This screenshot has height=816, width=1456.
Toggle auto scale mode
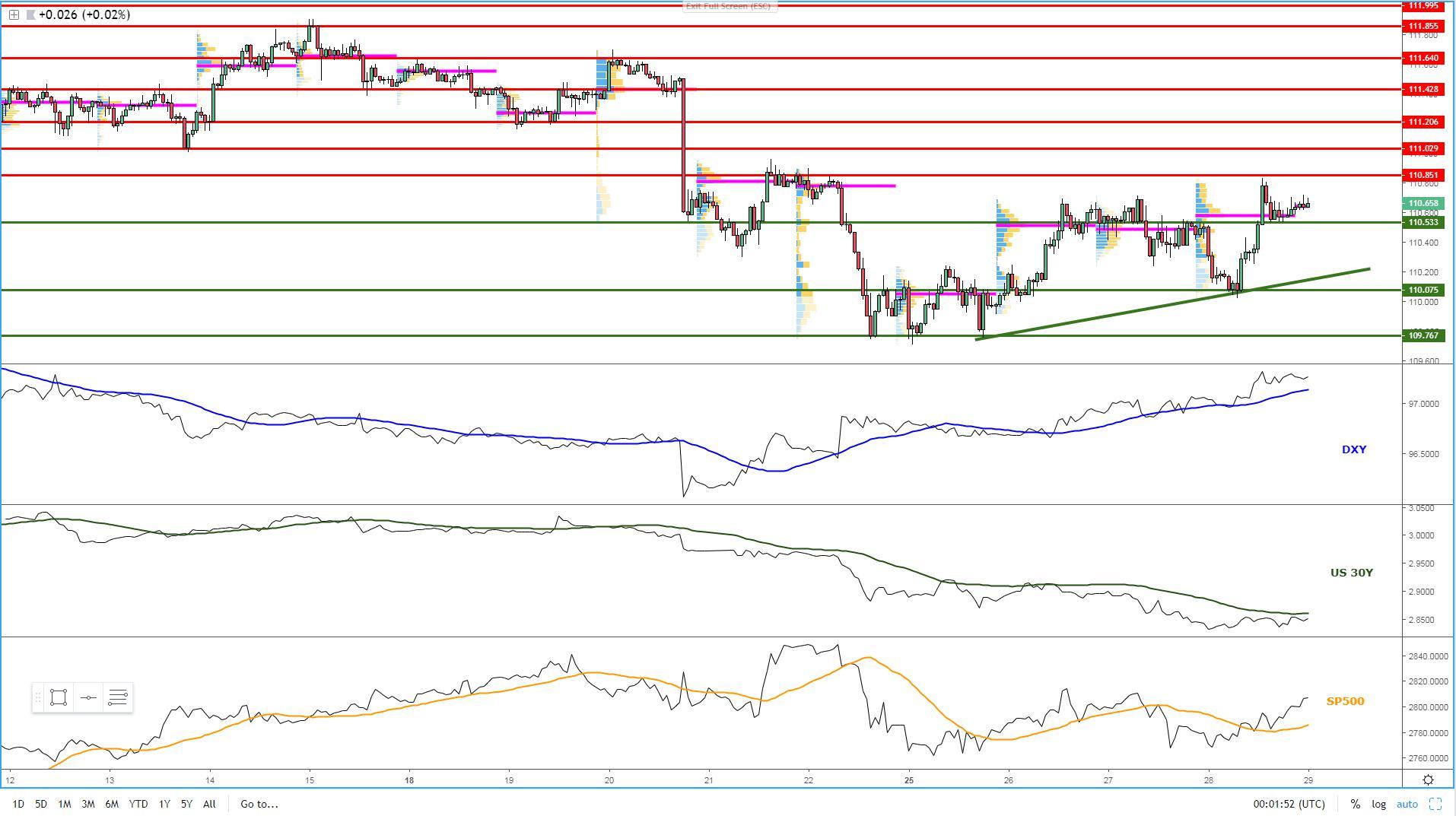1407,804
